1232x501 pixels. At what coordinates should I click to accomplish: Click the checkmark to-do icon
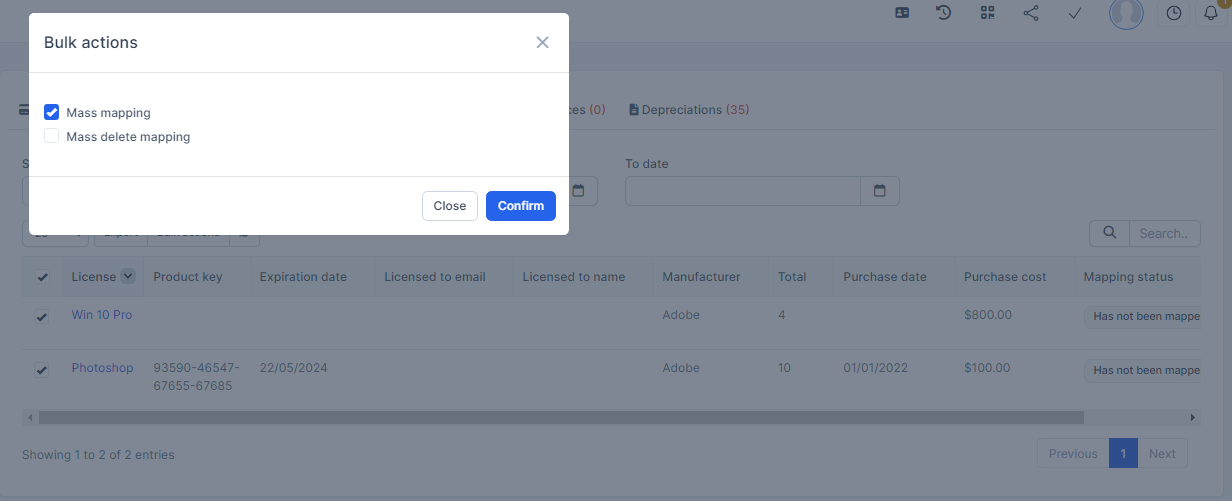click(x=1075, y=13)
